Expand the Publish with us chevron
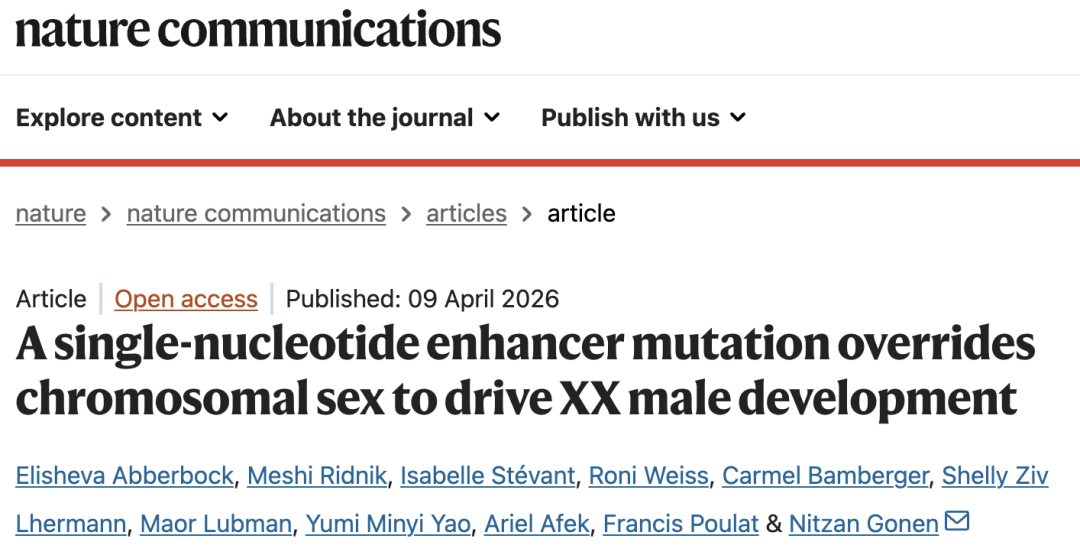Image resolution: width=1080 pixels, height=555 pixels. [738, 118]
